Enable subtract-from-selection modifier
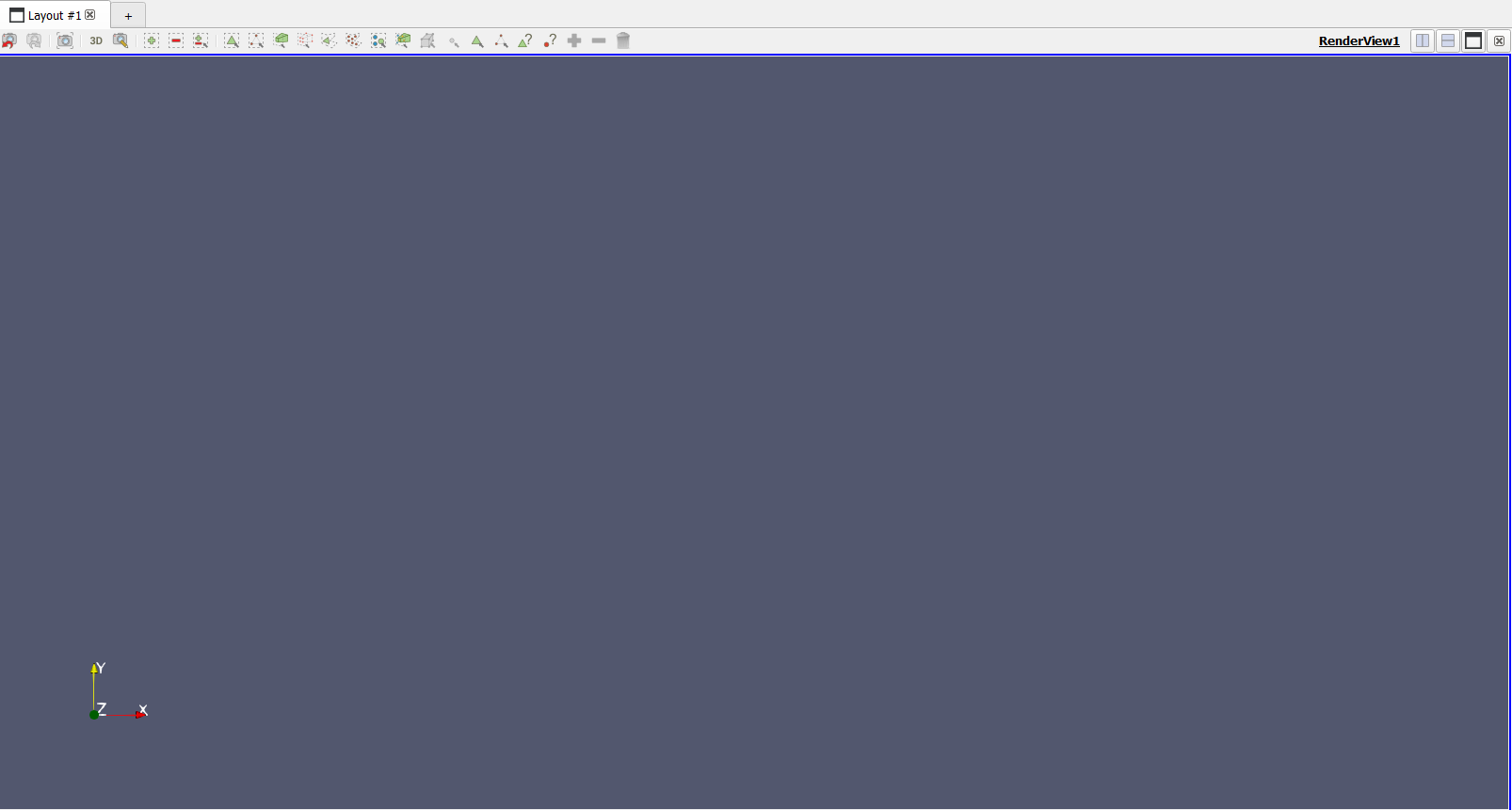The width and height of the screenshot is (1512, 810). click(x=176, y=40)
